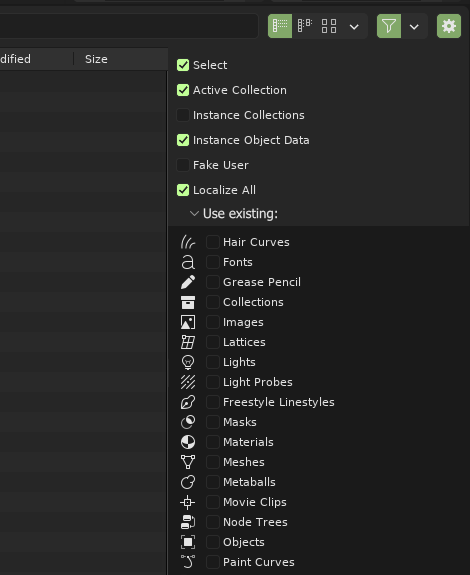This screenshot has width=470, height=575.
Task: Sort by date modified column header
Action: (37, 59)
